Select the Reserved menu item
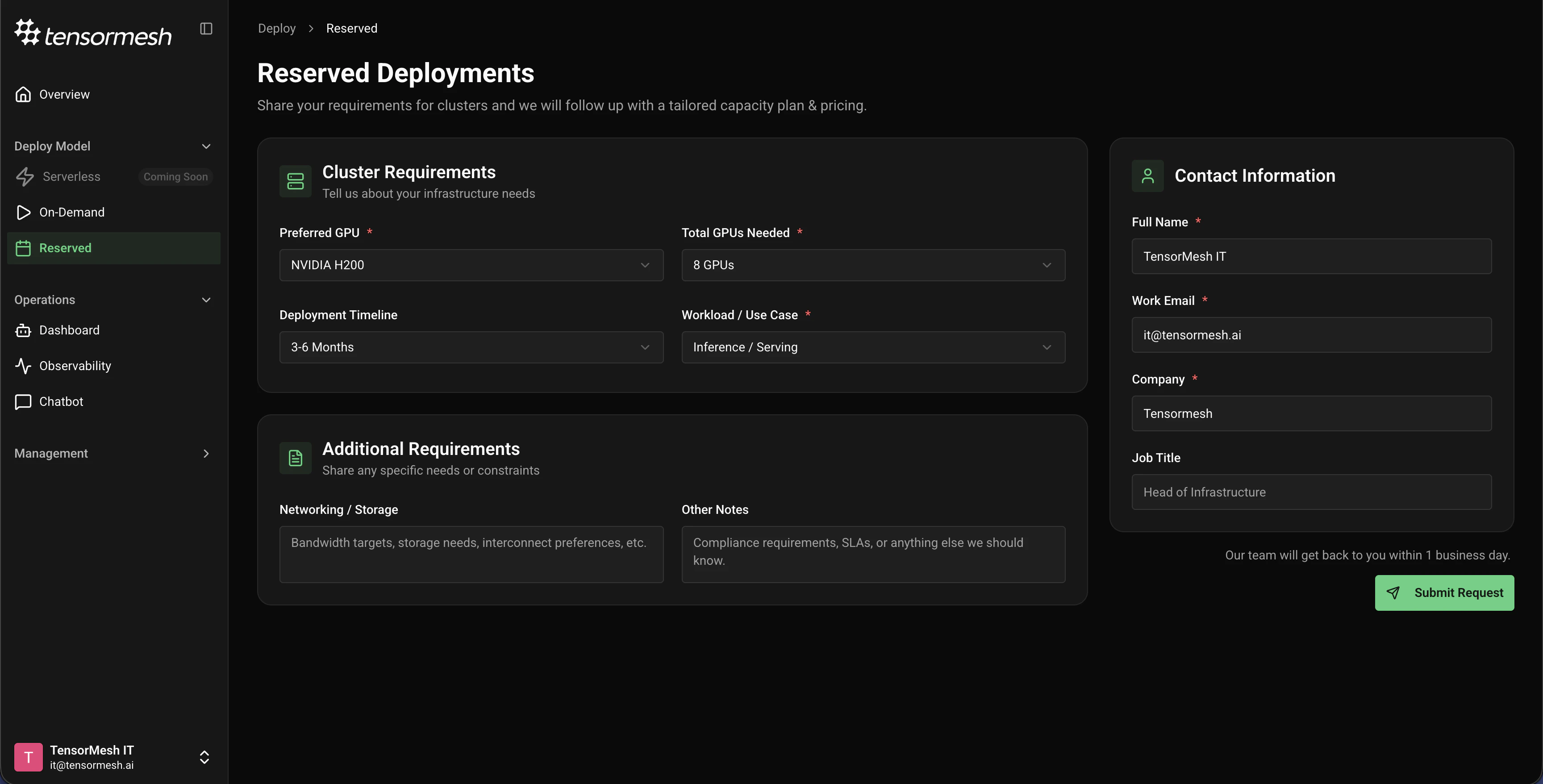 (x=114, y=249)
